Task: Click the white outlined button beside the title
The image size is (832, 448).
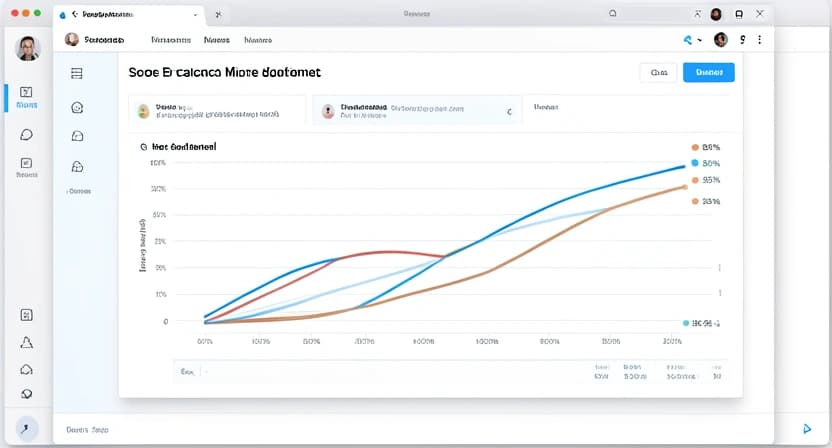Action: coord(658,72)
